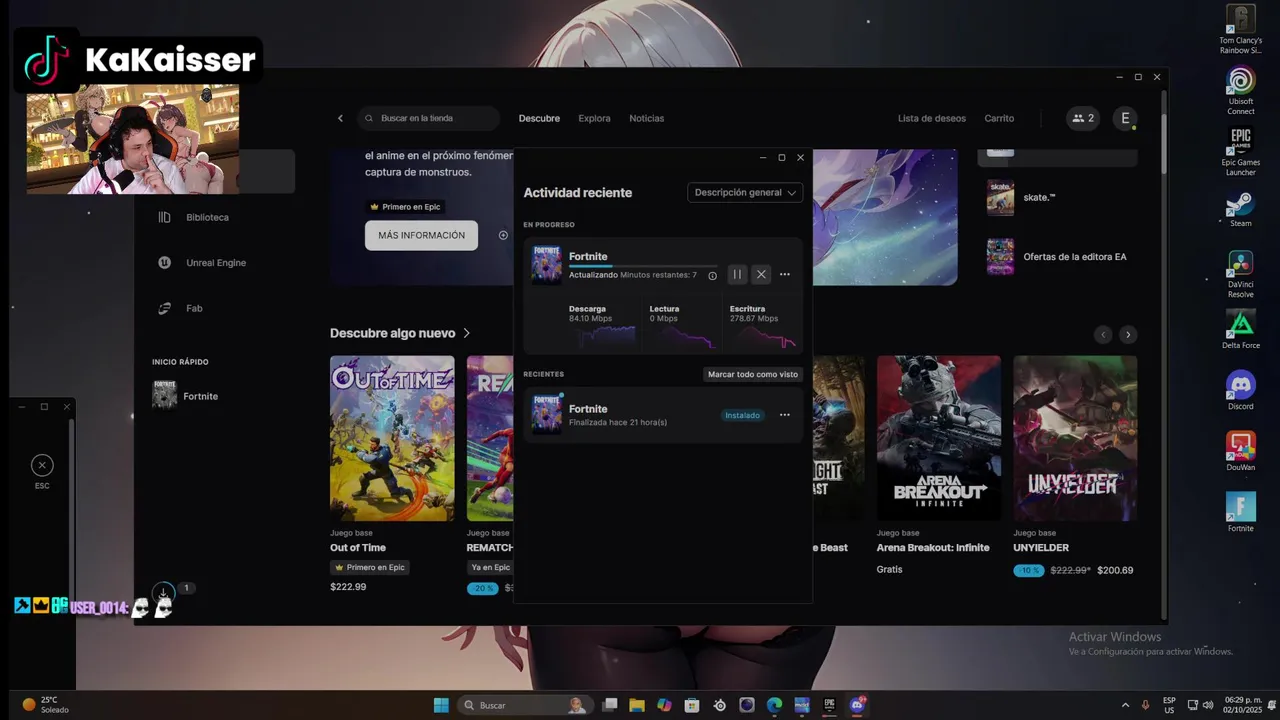The height and width of the screenshot is (720, 1280).
Task: Open File Explorer from taskbar
Action: (x=637, y=705)
